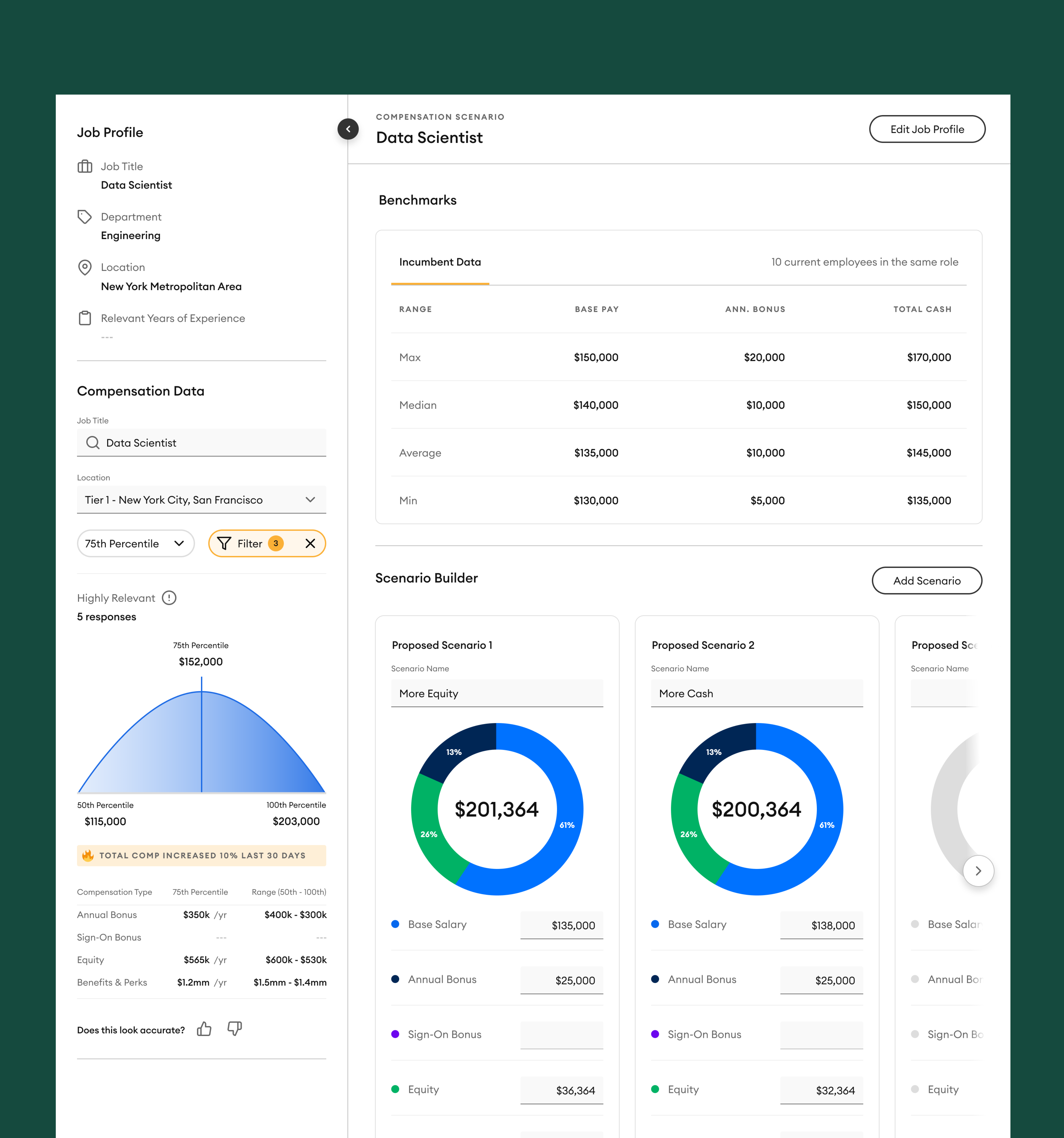Click navy Annual Bonus dot in Scenario 2
Viewport: 1064px width, 1138px height.
655,979
